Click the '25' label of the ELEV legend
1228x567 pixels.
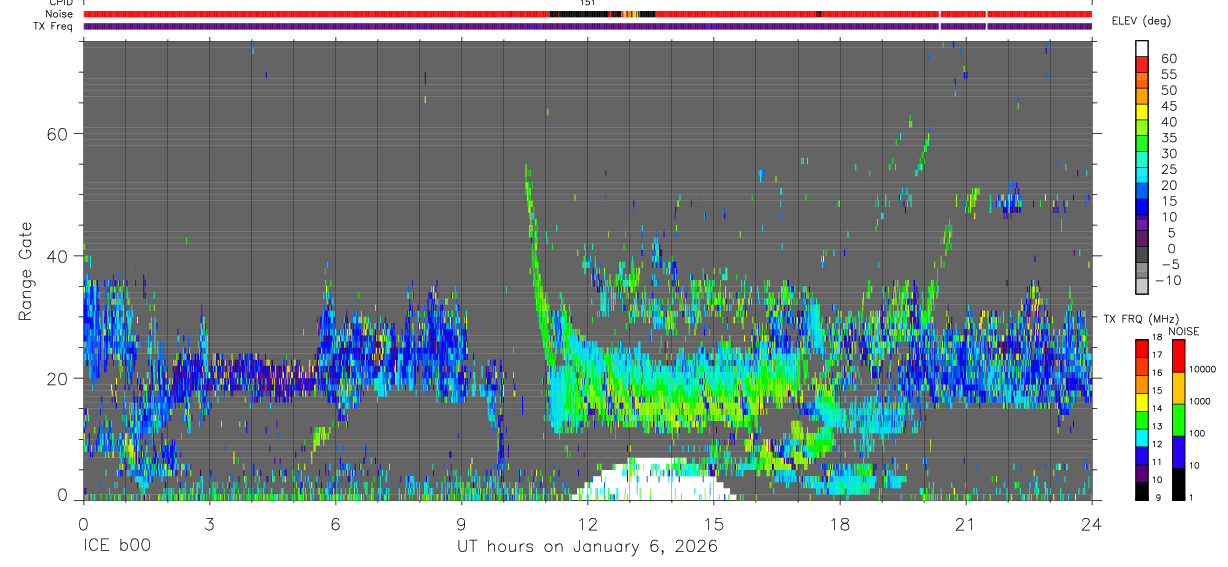[1168, 169]
